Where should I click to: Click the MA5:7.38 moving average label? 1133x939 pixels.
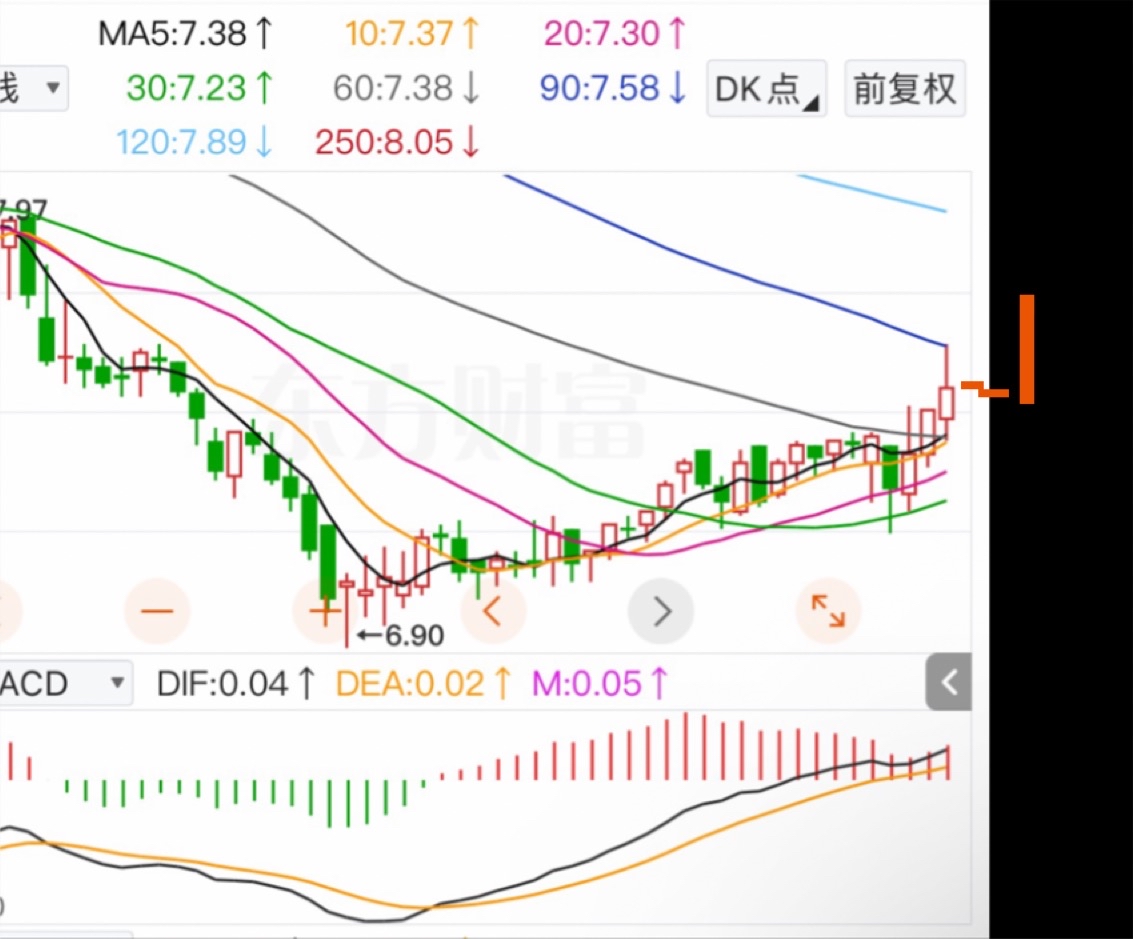[185, 34]
